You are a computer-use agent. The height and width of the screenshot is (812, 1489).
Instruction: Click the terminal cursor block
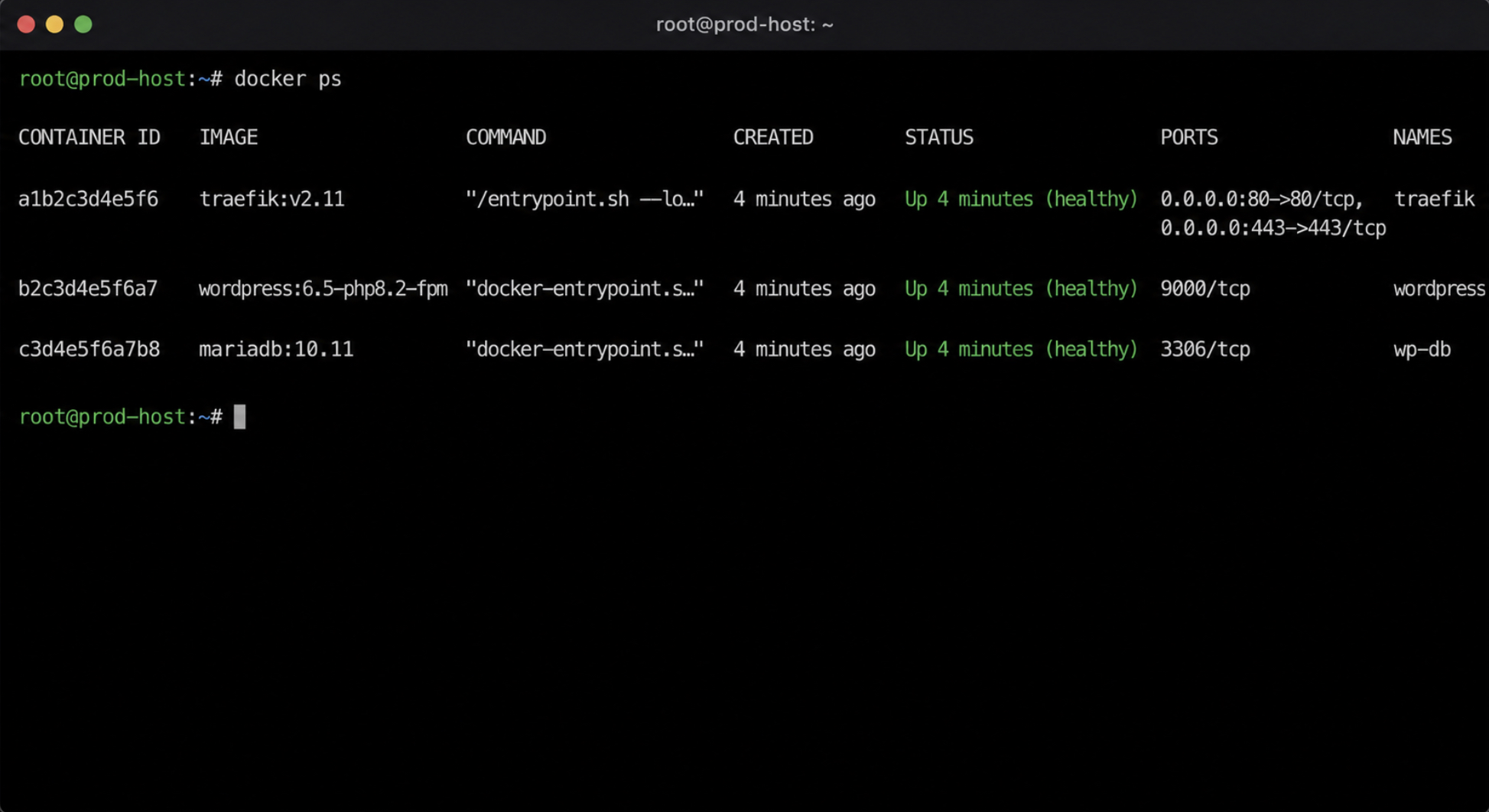pos(239,417)
